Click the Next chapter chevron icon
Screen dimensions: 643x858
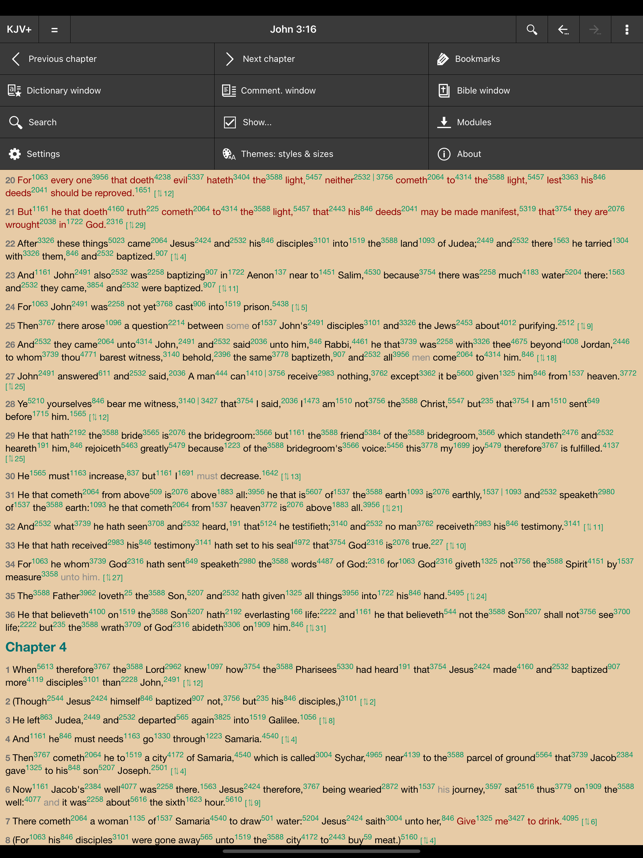(229, 59)
